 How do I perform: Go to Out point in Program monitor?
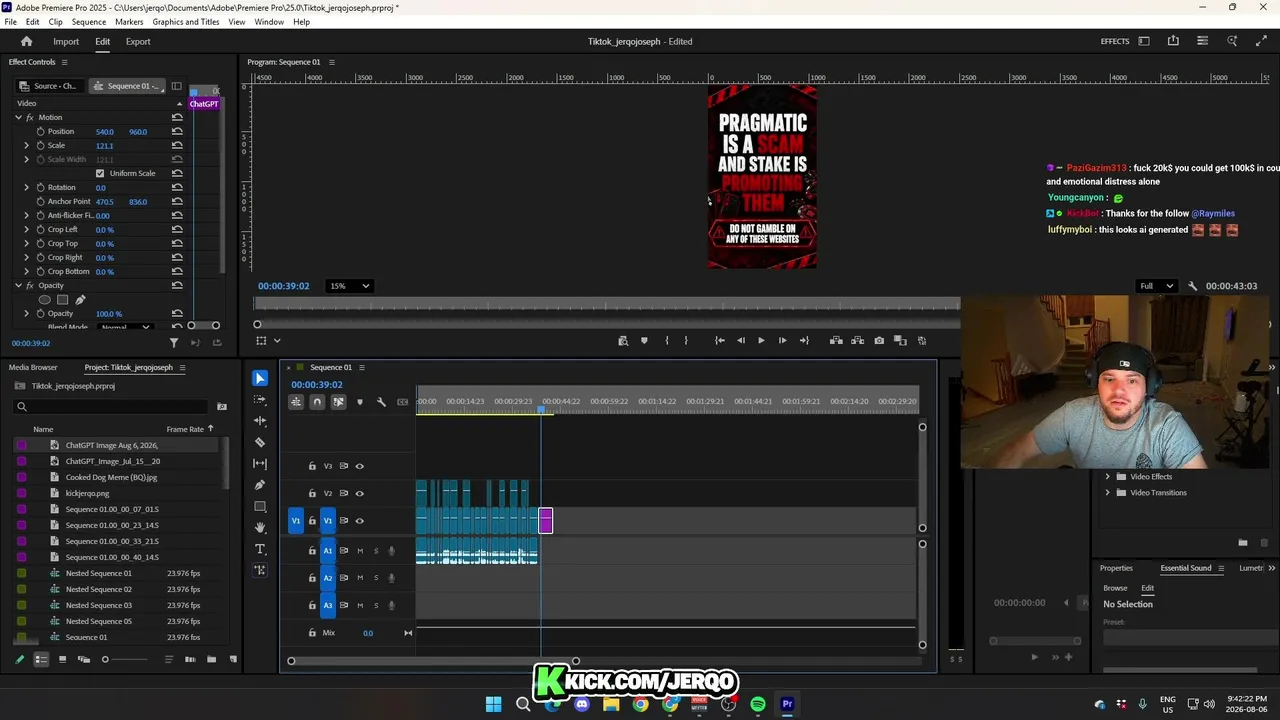pyautogui.click(x=804, y=341)
